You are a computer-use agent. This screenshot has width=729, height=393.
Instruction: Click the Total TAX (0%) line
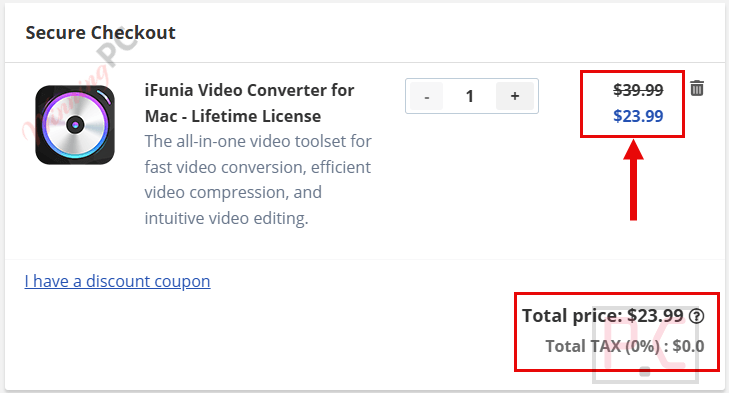pyautogui.click(x=625, y=346)
